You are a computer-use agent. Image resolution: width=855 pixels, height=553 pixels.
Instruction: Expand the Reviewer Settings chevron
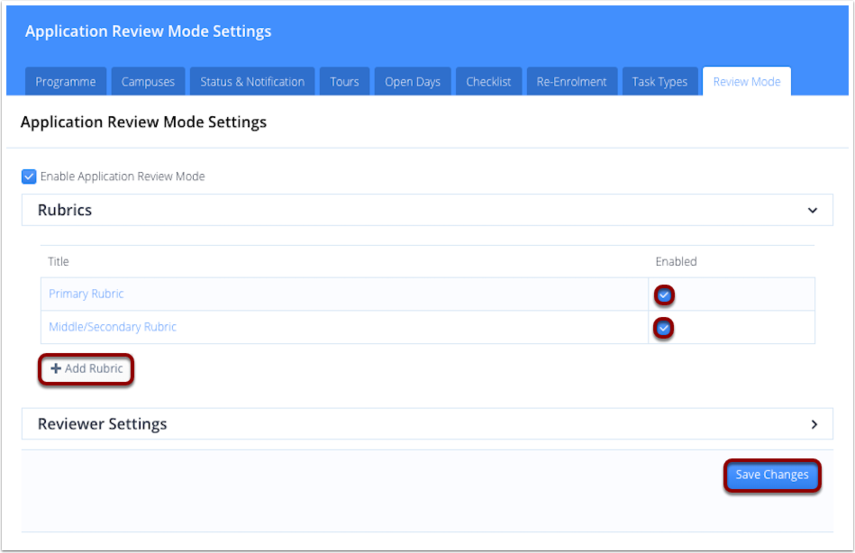tap(814, 424)
